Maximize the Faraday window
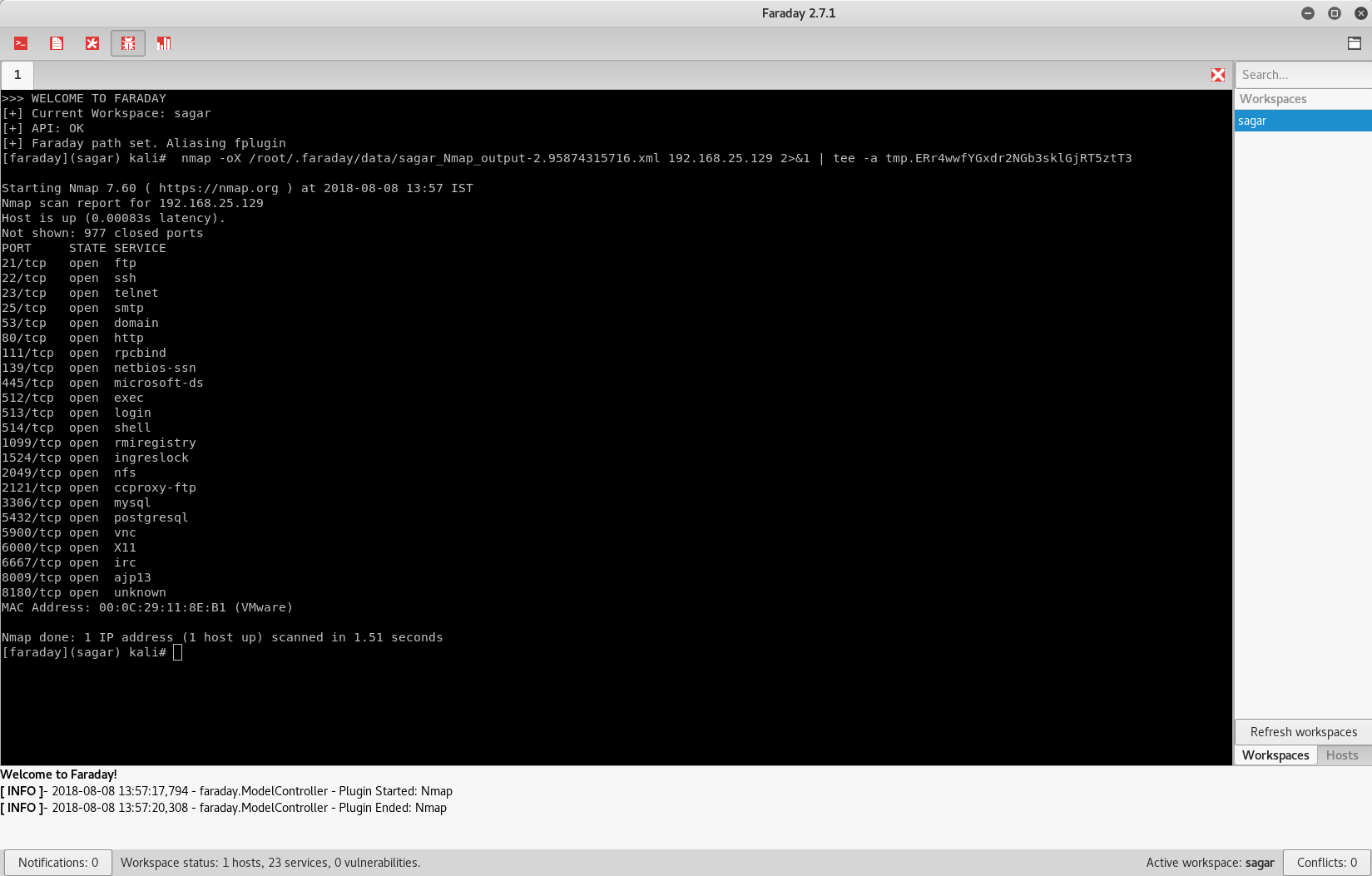Screen dimensions: 1372x876 [x=1335, y=13]
